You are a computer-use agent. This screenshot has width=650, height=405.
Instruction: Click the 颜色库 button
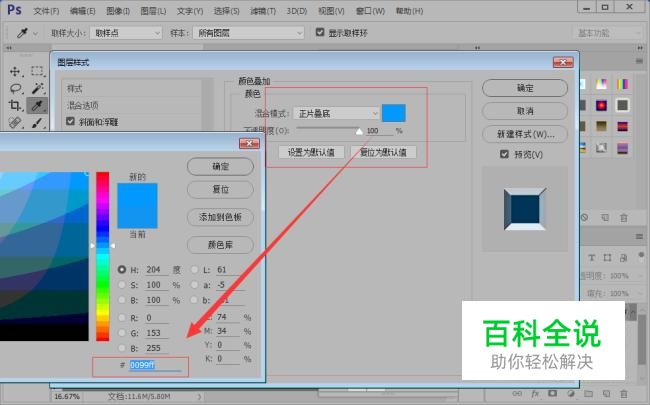(220, 245)
